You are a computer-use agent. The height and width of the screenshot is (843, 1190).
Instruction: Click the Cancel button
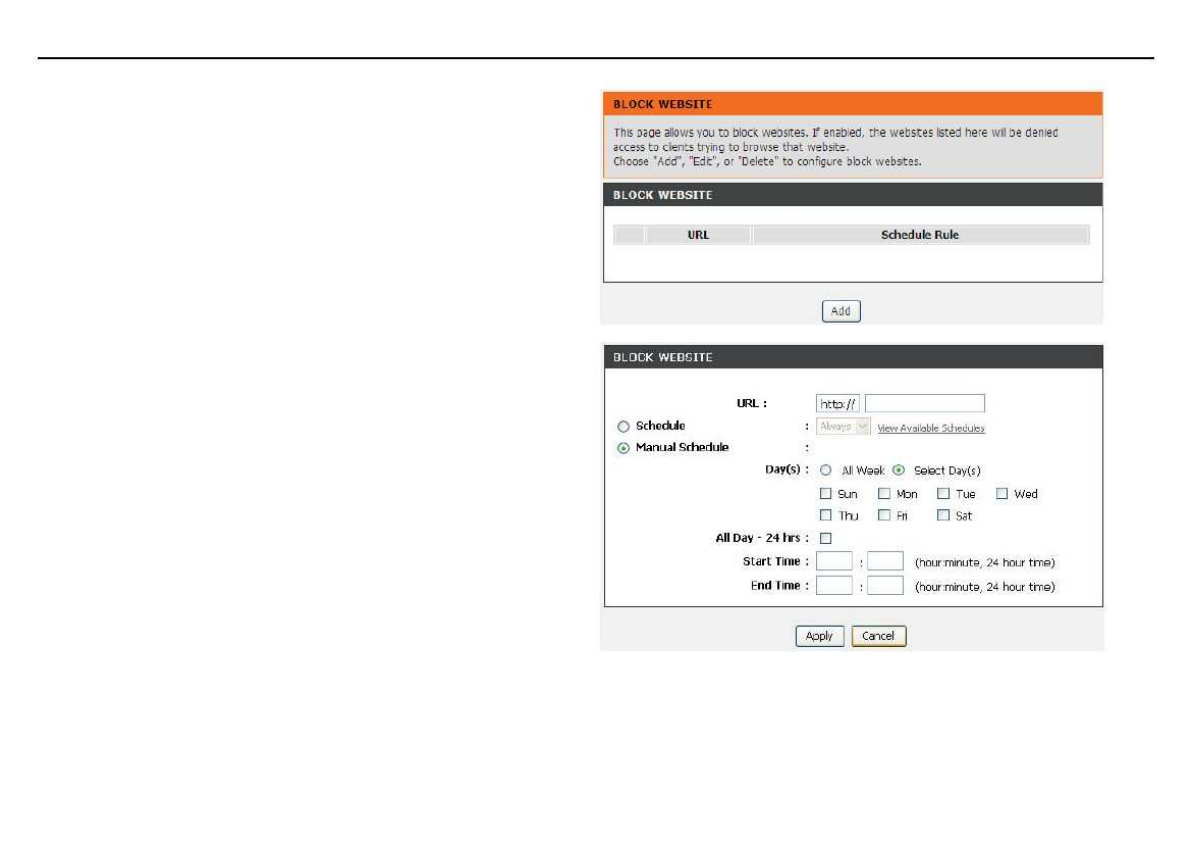click(878, 636)
